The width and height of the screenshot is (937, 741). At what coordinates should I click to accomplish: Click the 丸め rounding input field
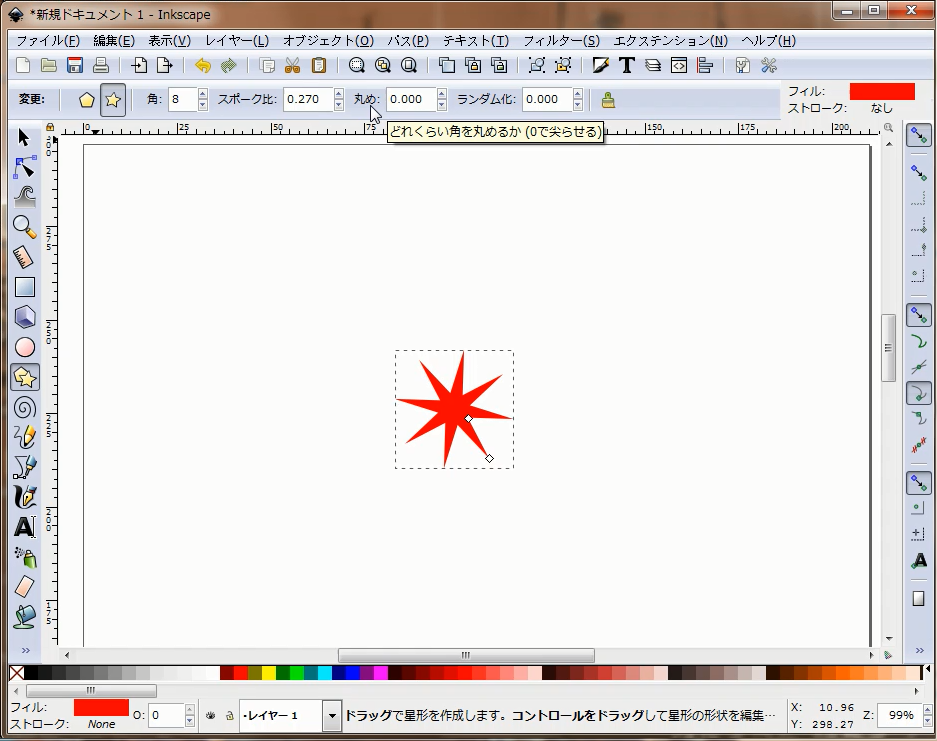pyautogui.click(x=410, y=100)
